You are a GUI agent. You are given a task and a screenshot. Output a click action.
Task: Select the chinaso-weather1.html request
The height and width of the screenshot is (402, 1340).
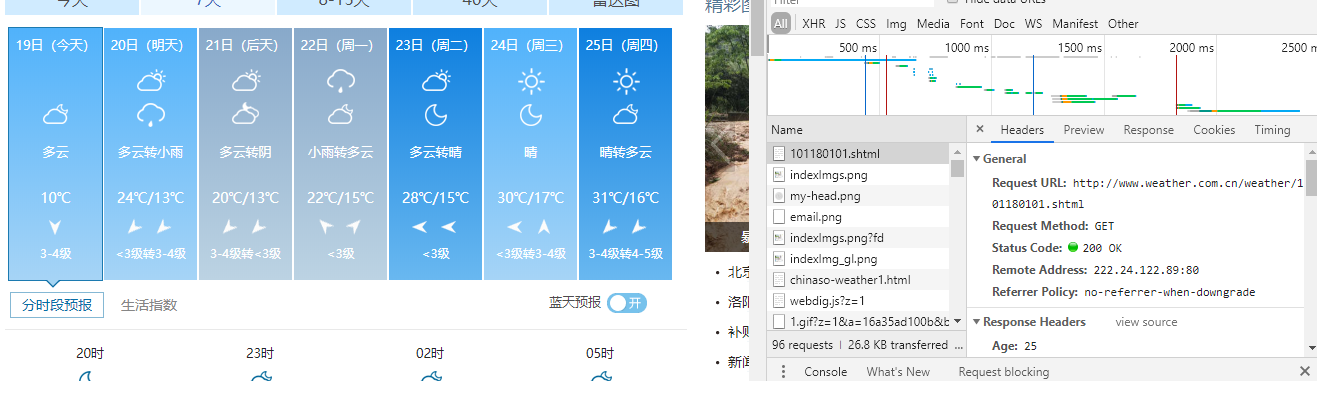[x=849, y=280]
